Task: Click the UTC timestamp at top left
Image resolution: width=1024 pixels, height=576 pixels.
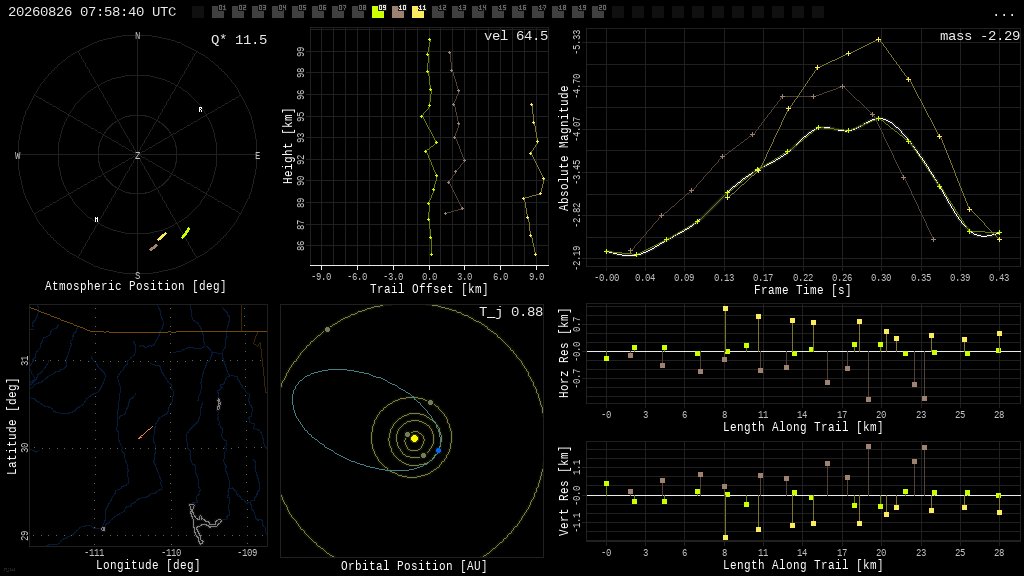Action: click(92, 12)
